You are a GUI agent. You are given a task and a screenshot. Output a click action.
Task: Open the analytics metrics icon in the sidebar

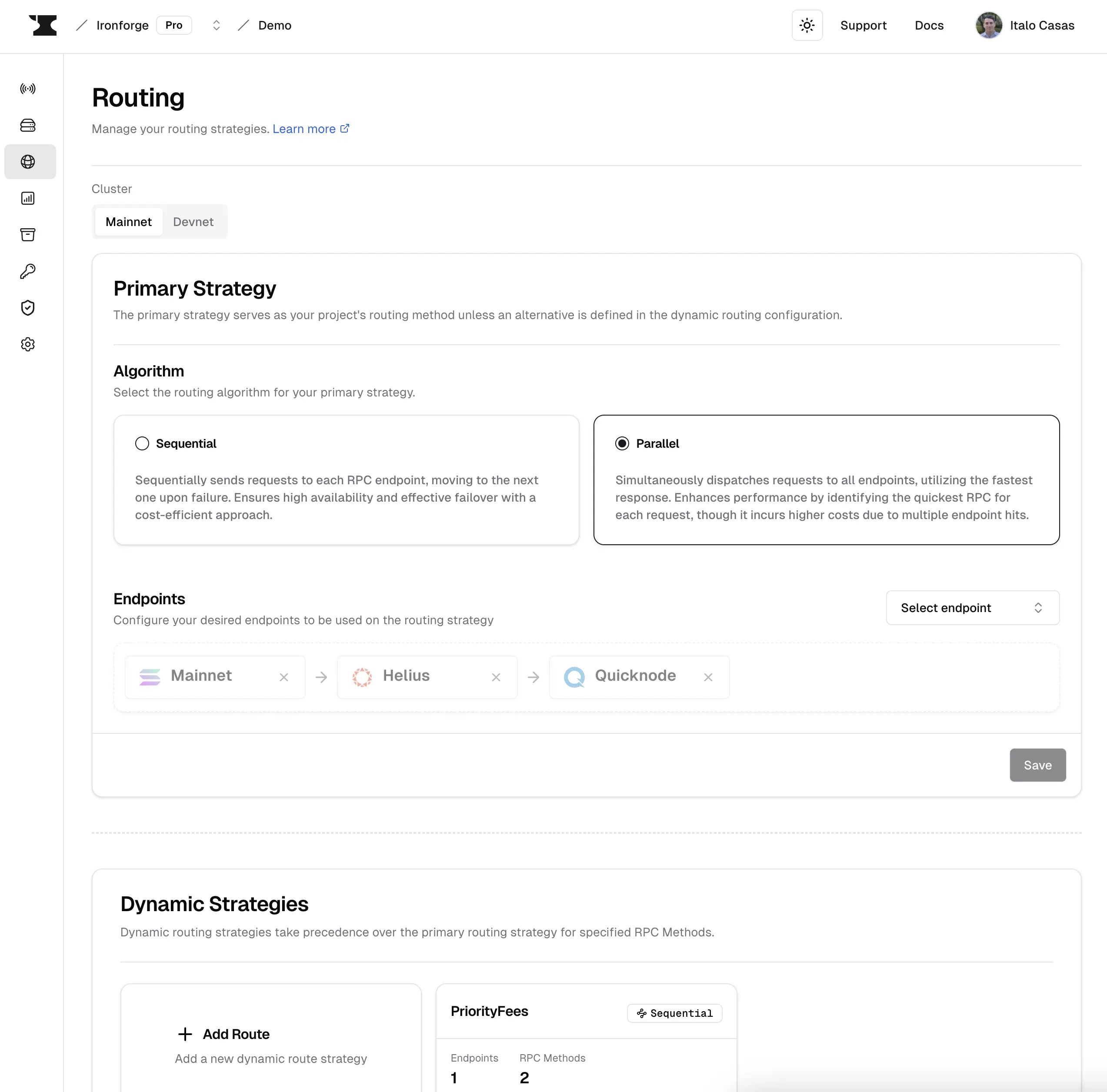coord(28,198)
